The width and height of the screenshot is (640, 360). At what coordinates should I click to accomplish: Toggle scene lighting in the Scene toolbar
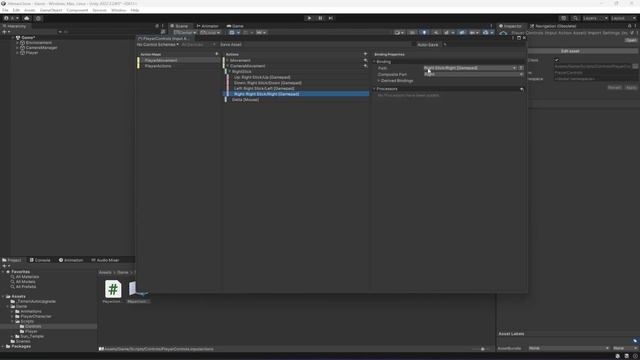(424, 32)
